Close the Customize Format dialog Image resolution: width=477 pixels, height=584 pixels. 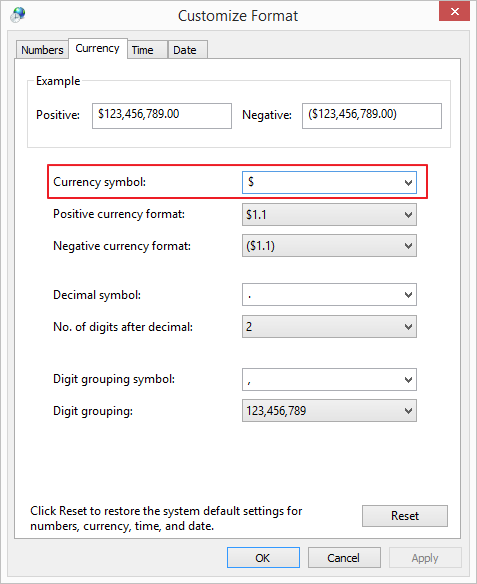454,12
